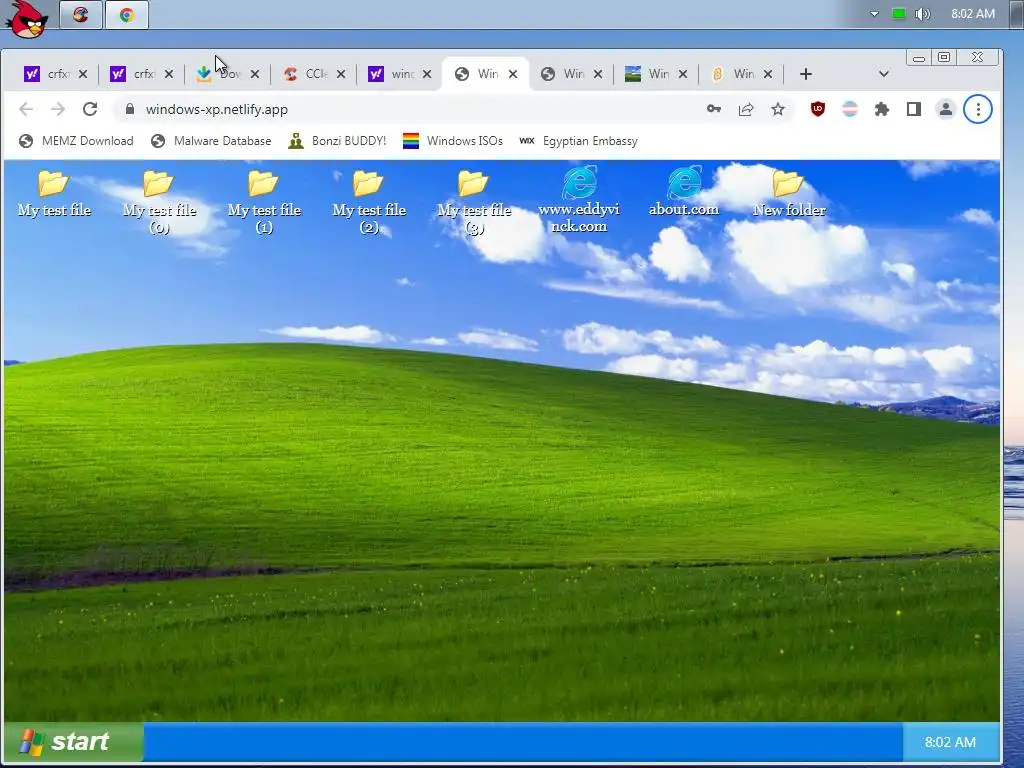Open the 'New folder' desktop icon
The image size is (1024, 768).
[789, 193]
